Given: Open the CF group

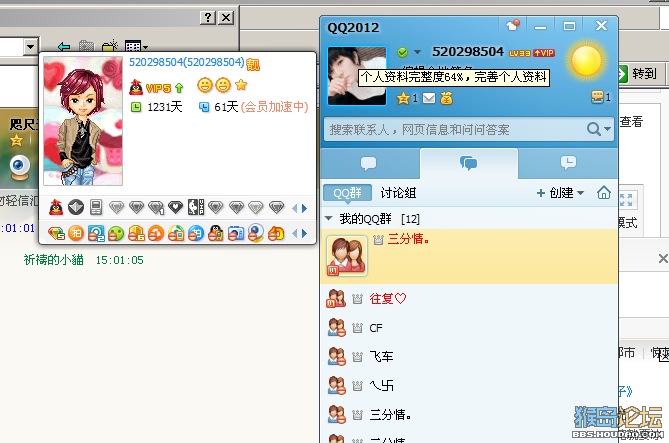Looking at the screenshot, I should click(468, 328).
